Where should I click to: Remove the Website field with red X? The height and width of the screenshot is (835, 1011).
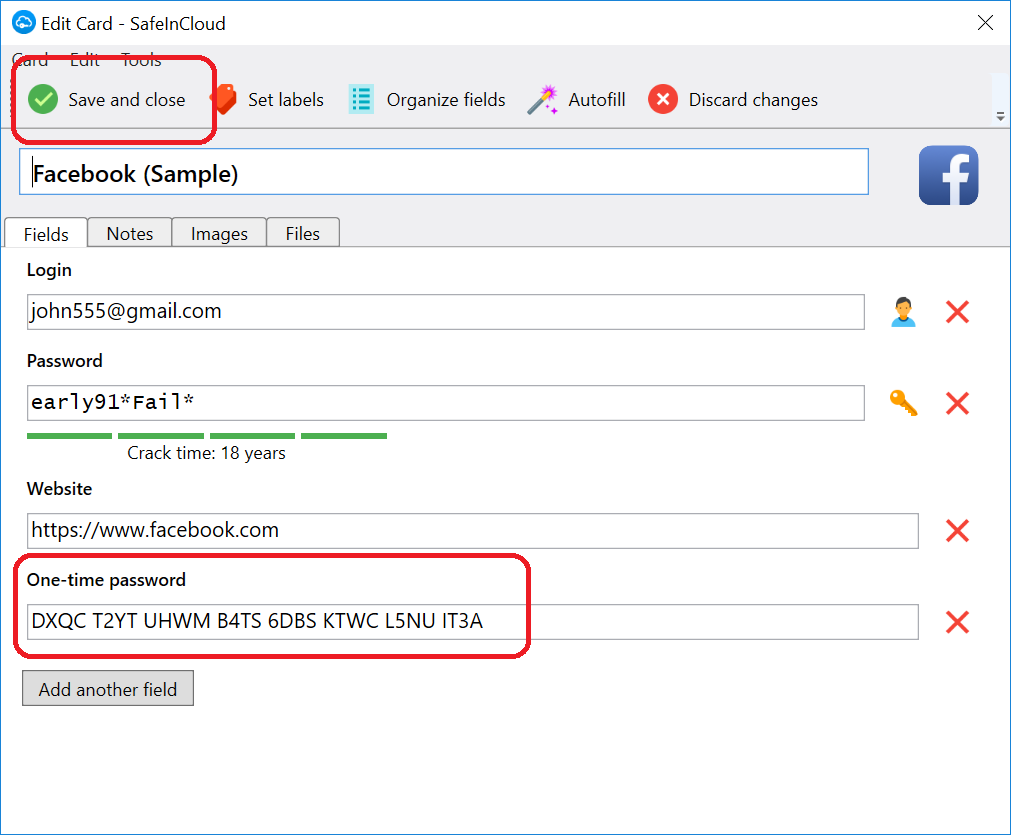tap(957, 531)
